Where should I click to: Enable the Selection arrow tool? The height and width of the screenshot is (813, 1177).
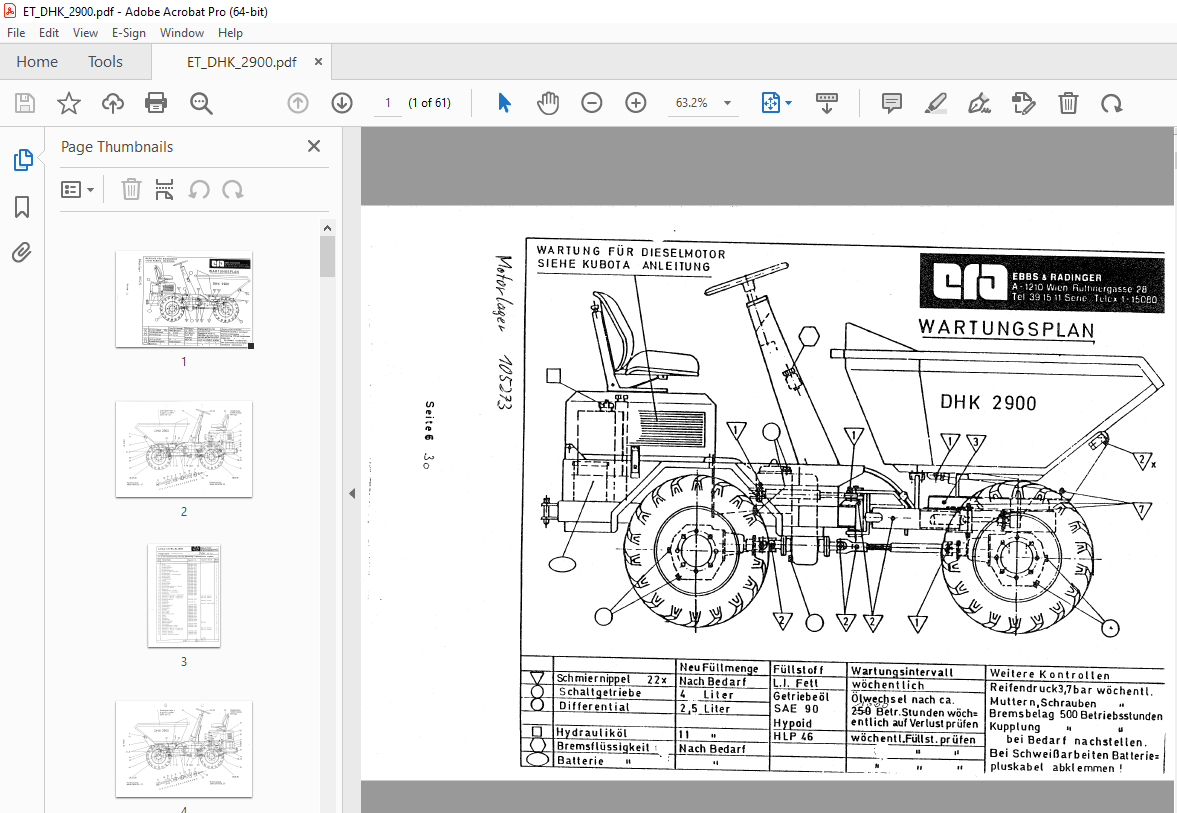[504, 102]
